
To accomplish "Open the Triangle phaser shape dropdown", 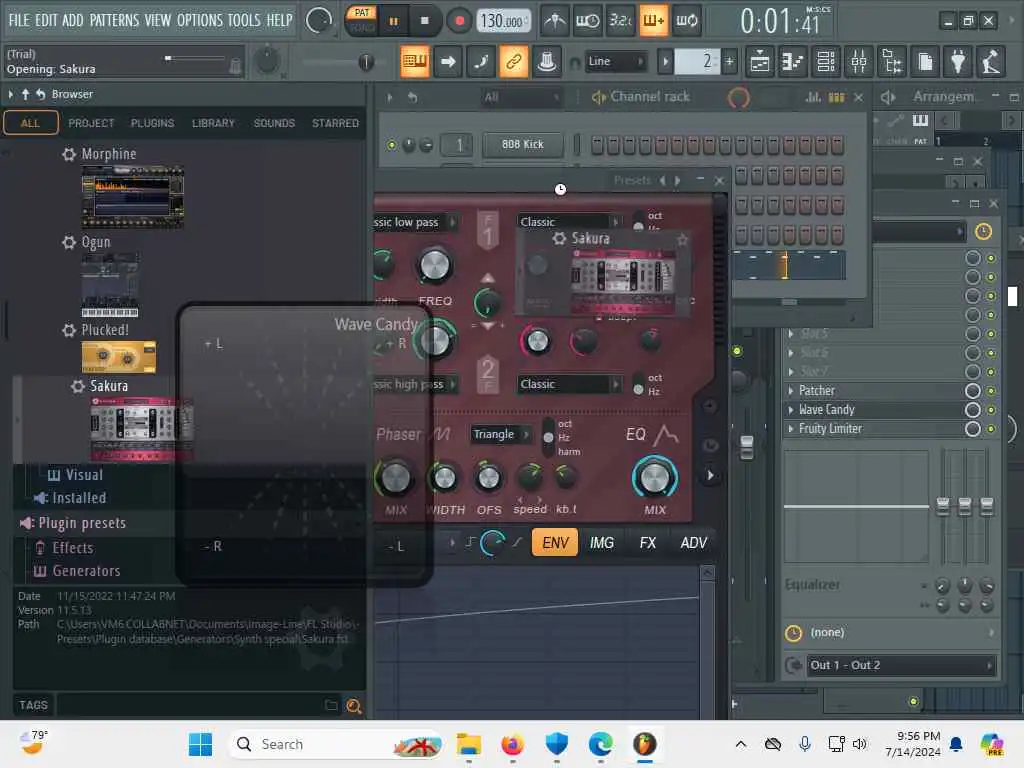I will [500, 434].
